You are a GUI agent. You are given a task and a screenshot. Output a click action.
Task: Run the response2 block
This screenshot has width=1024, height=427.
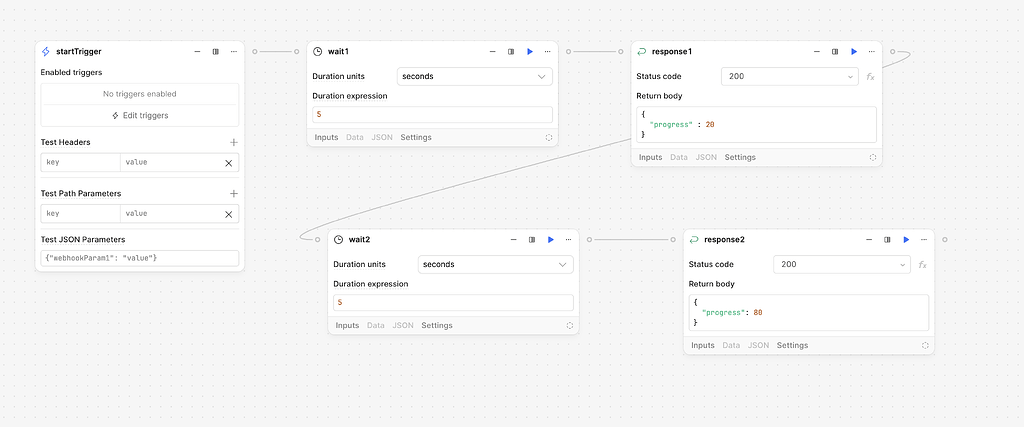906,240
